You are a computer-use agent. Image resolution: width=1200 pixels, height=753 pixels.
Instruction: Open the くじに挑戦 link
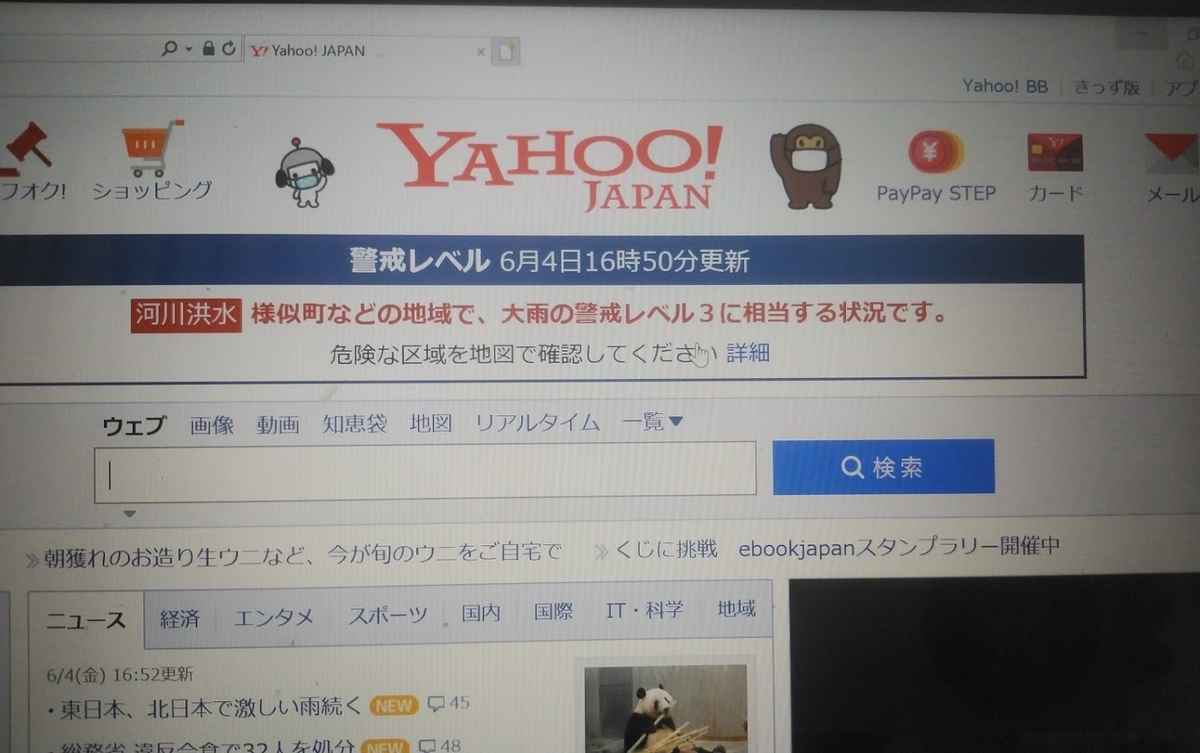667,549
